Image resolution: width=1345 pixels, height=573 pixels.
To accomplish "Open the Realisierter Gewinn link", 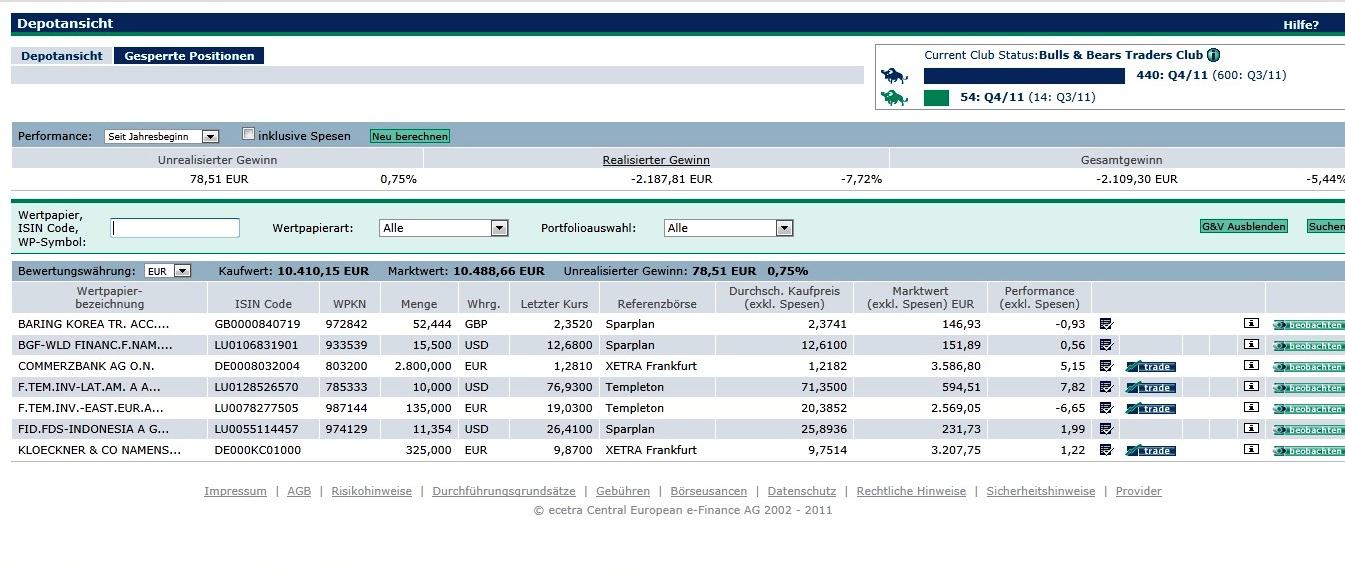I will click(x=656, y=160).
